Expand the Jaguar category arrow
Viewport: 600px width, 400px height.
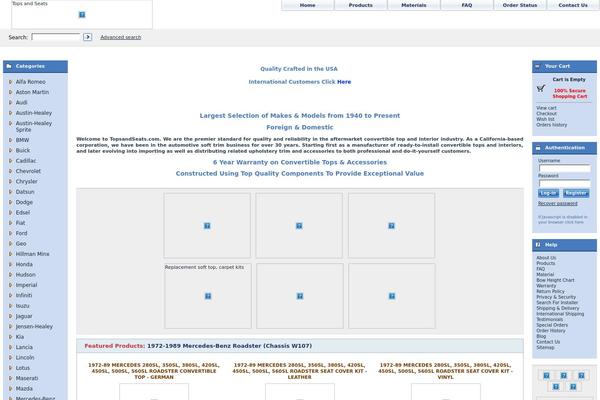(10, 316)
